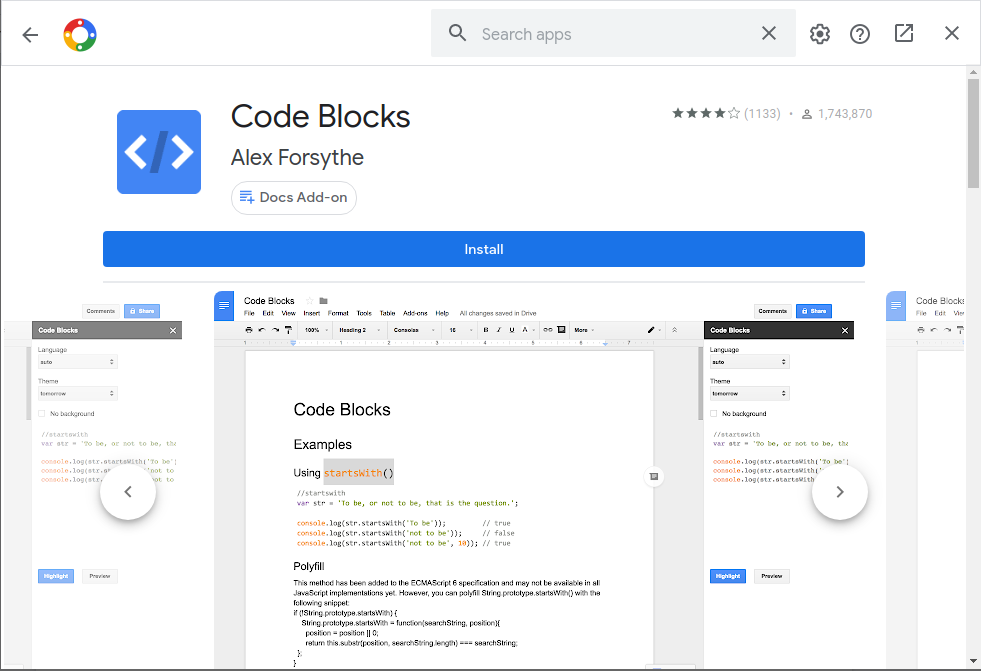Click the star rating
The height and width of the screenshot is (671, 981).
pos(706,113)
